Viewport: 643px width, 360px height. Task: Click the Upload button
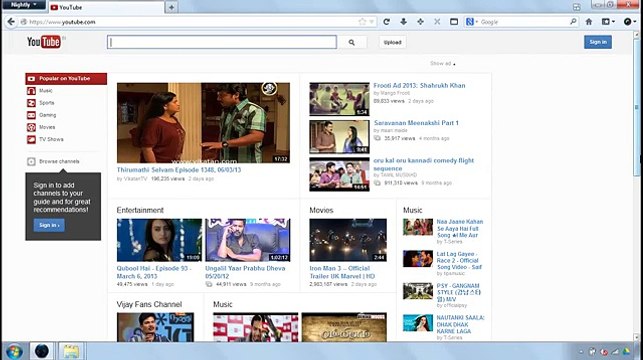point(392,42)
